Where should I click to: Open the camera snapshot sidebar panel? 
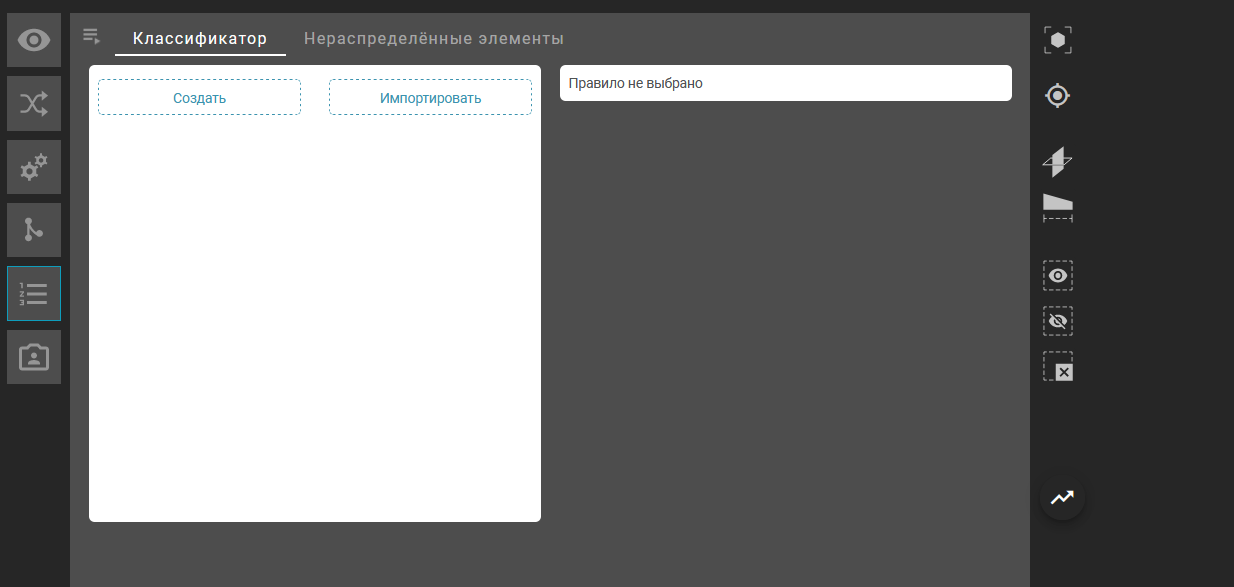pyautogui.click(x=34, y=357)
